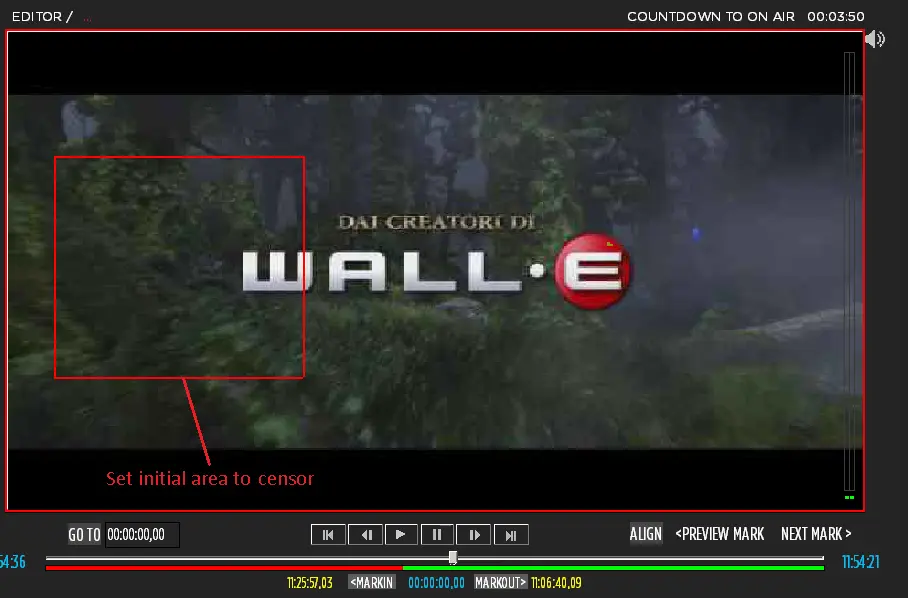Step back one frame
Image resolution: width=908 pixels, height=598 pixels.
[365, 535]
